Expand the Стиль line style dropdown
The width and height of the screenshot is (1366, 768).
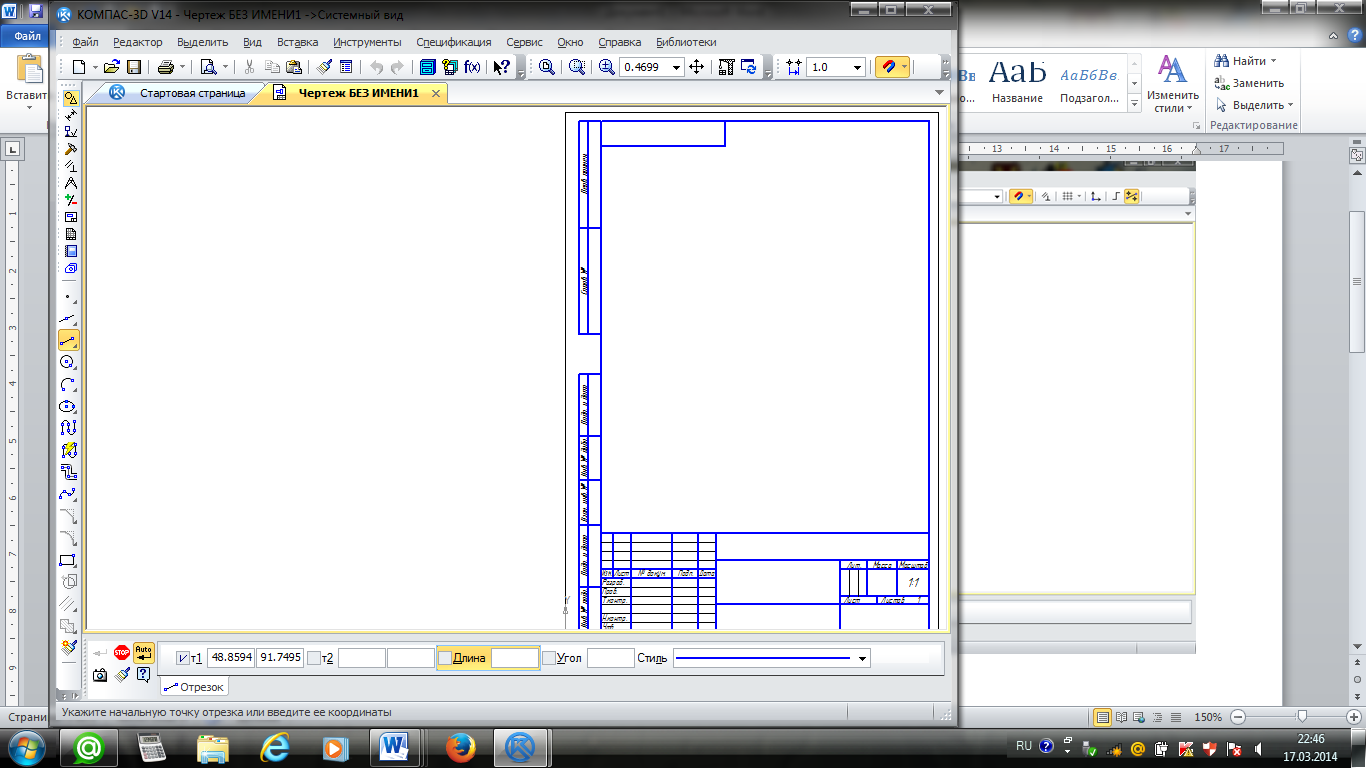(863, 658)
